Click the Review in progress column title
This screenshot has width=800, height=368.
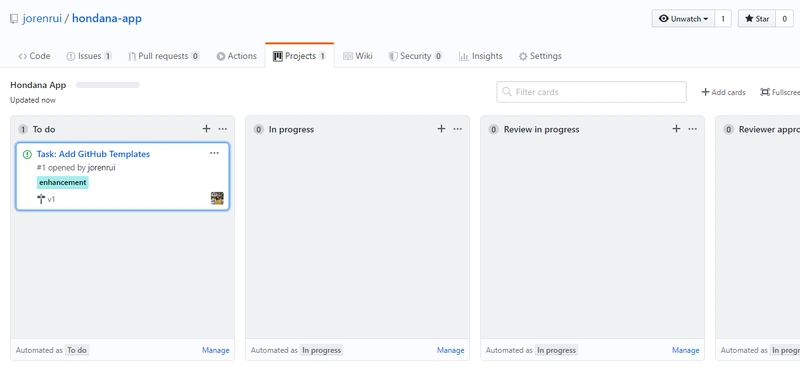[541, 130]
